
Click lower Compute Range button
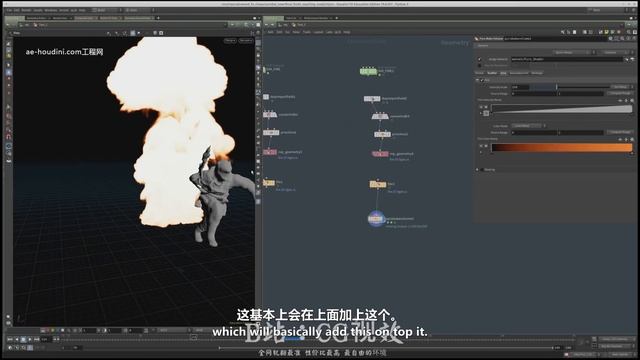pyautogui.click(x=620, y=132)
